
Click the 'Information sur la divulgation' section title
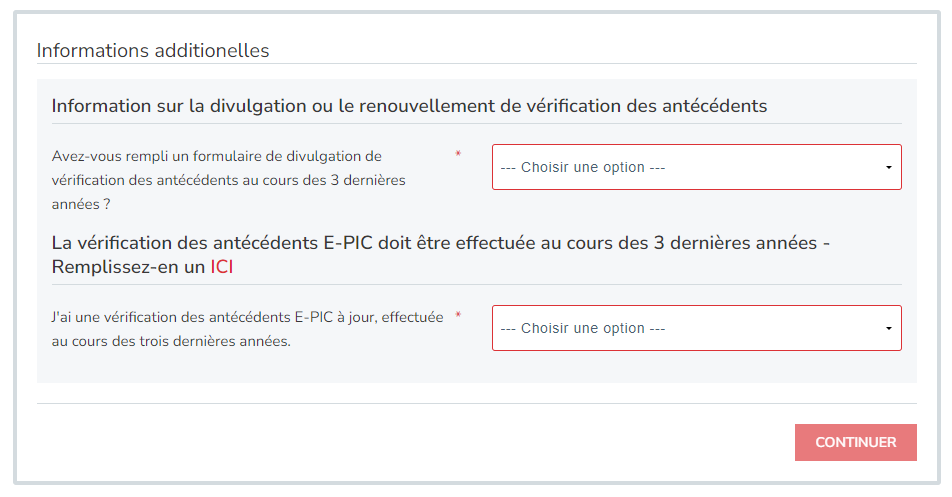pos(409,106)
